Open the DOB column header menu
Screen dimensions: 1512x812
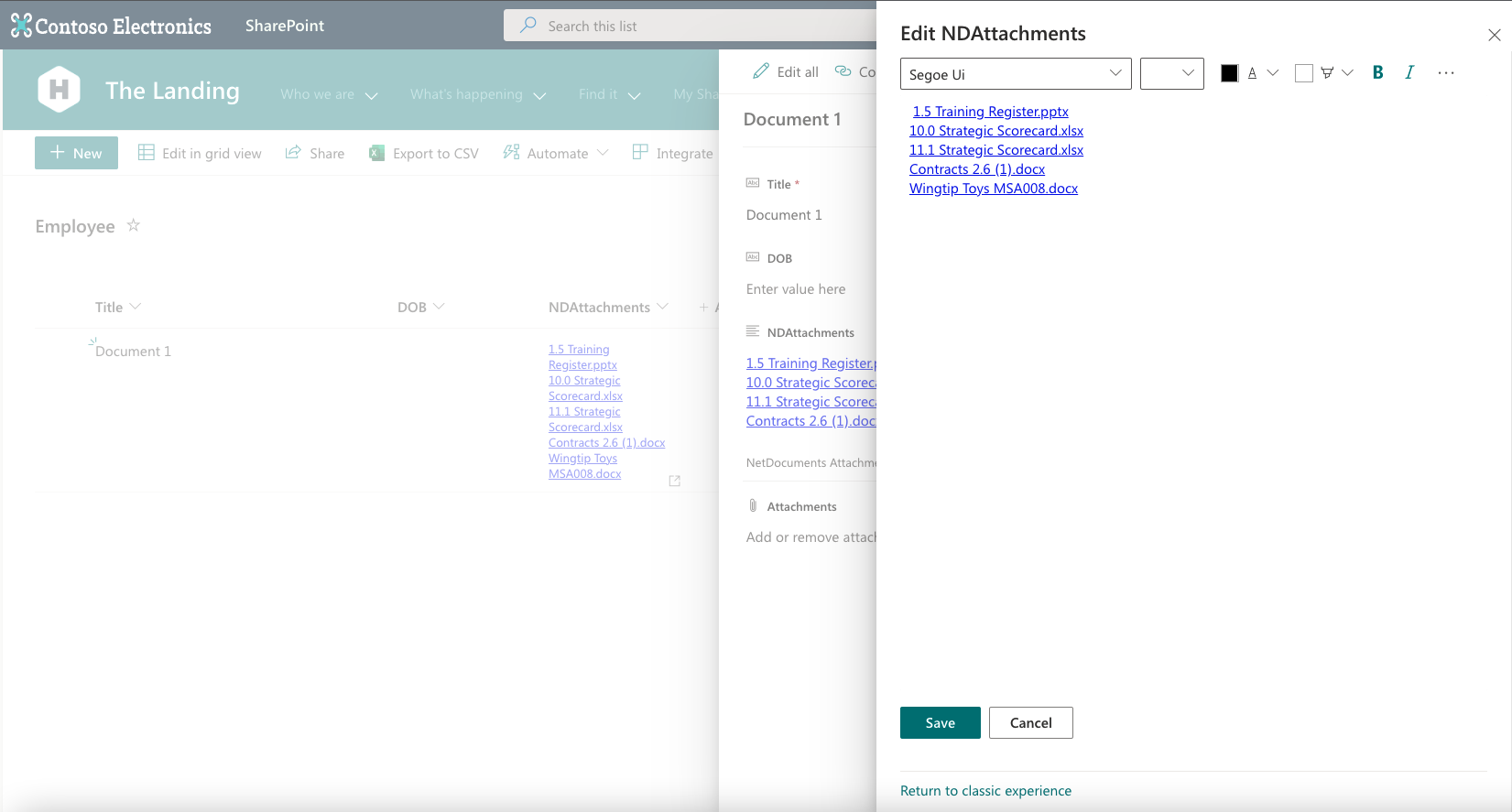421,307
